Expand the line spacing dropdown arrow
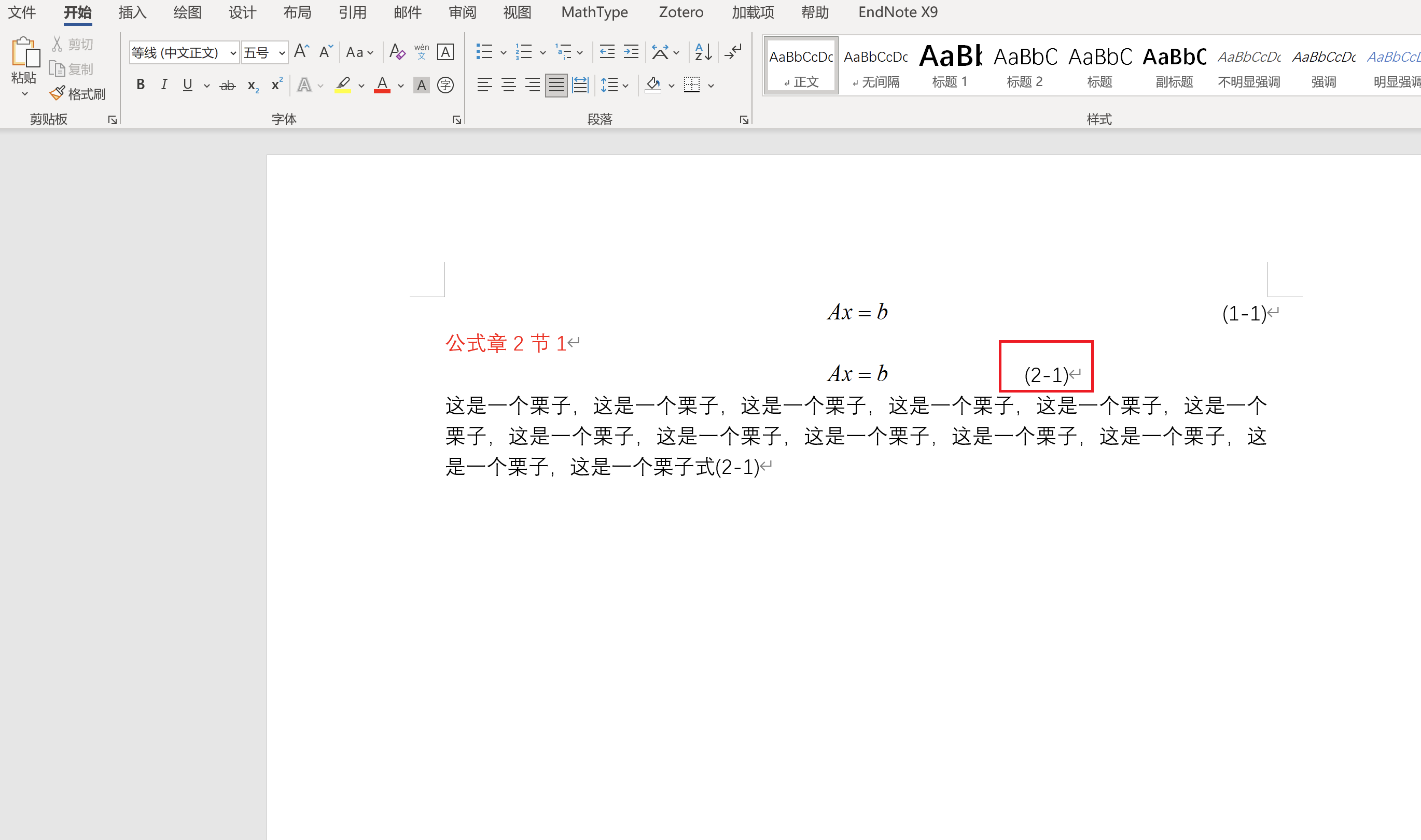This screenshot has width=1421, height=840. [625, 86]
